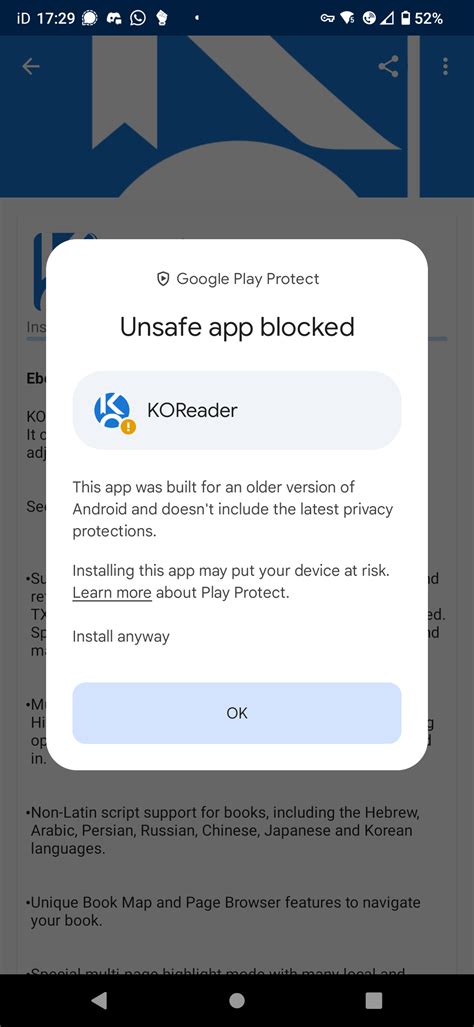Tap the back arrow in the top bar

(31, 66)
